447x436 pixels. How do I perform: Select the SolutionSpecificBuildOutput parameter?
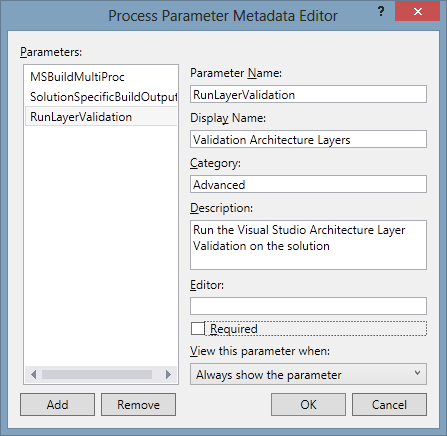[x=101, y=97]
